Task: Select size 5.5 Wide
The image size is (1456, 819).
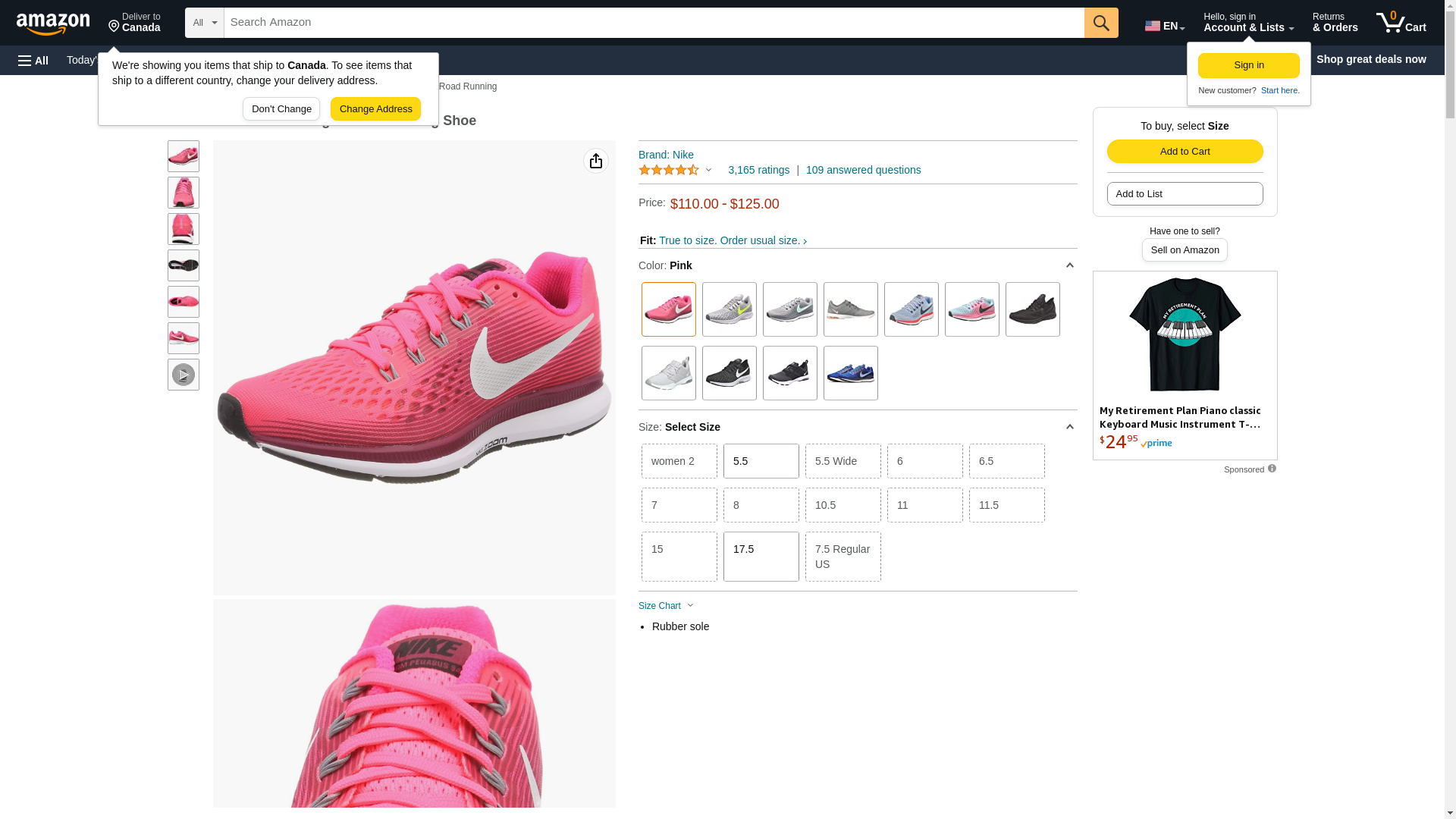Action: [x=843, y=461]
